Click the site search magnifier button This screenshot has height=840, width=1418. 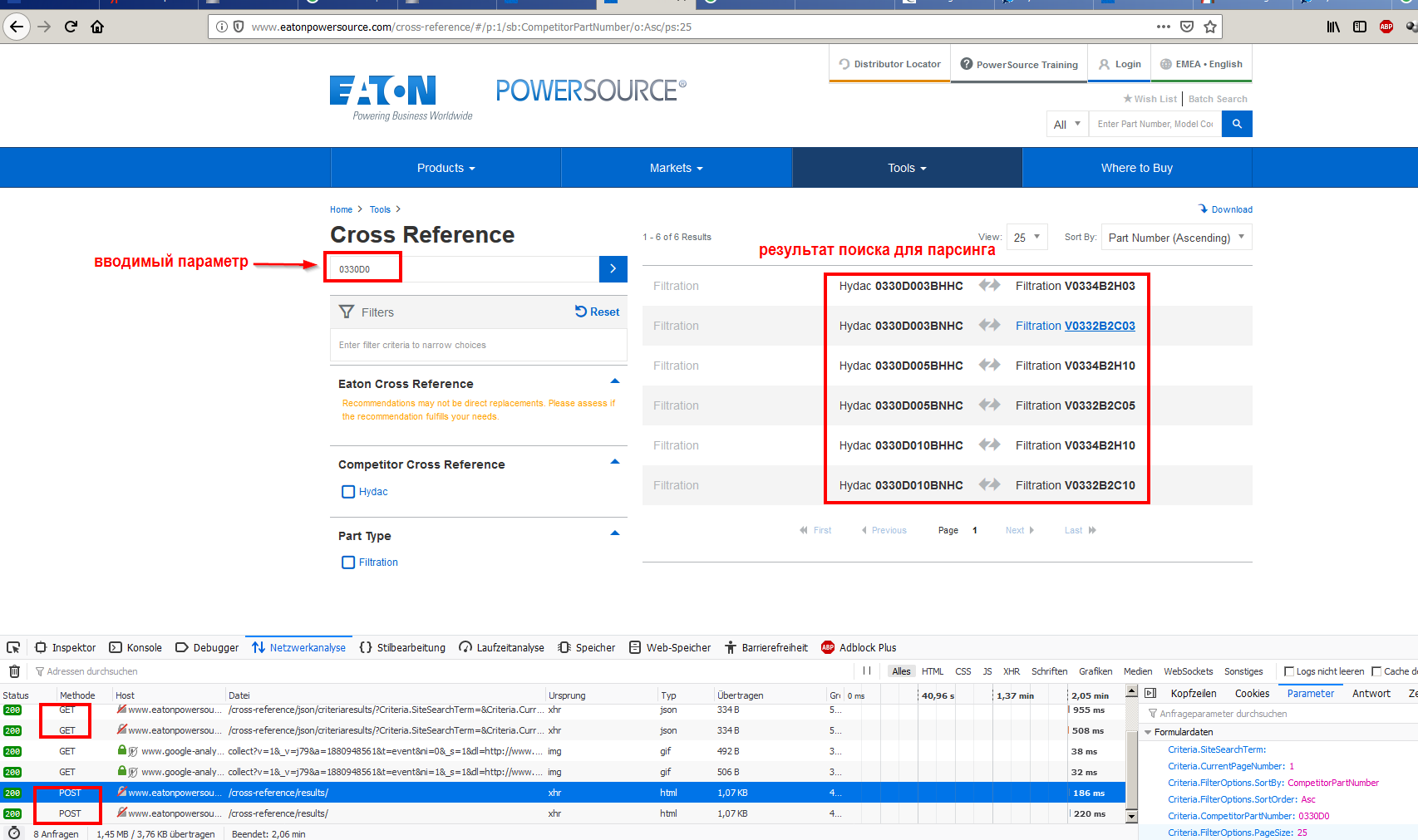1237,124
